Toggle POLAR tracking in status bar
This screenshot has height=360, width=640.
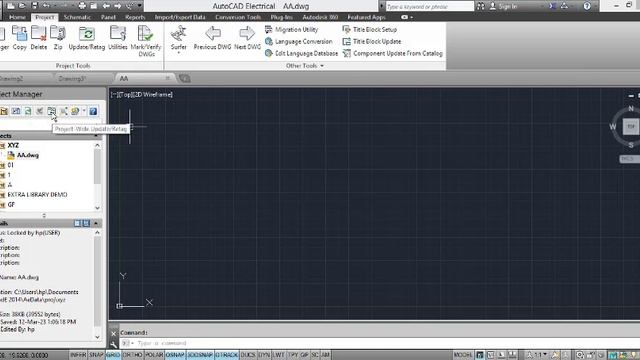[154, 355]
